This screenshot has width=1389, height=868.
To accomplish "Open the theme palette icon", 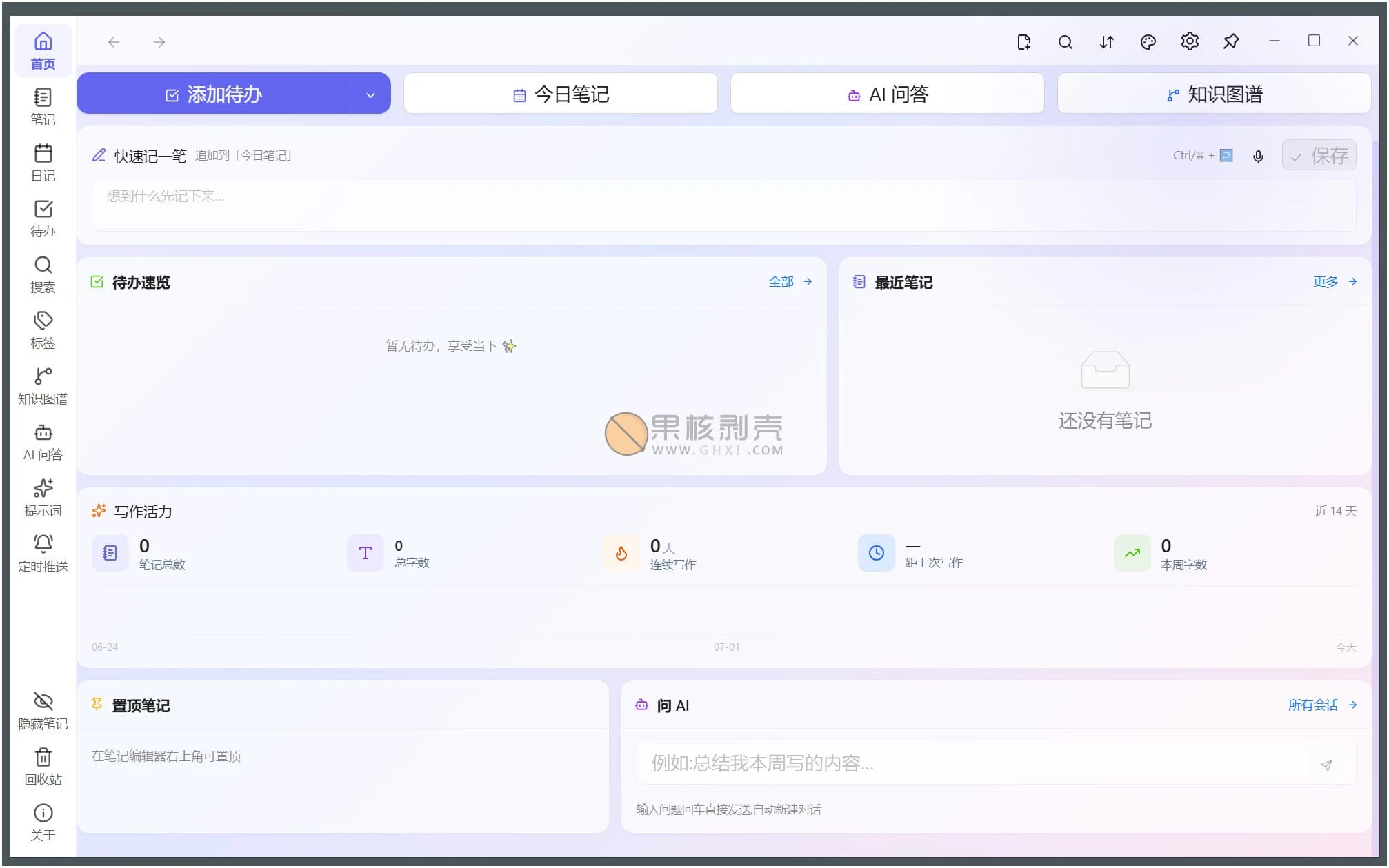I will [1148, 42].
